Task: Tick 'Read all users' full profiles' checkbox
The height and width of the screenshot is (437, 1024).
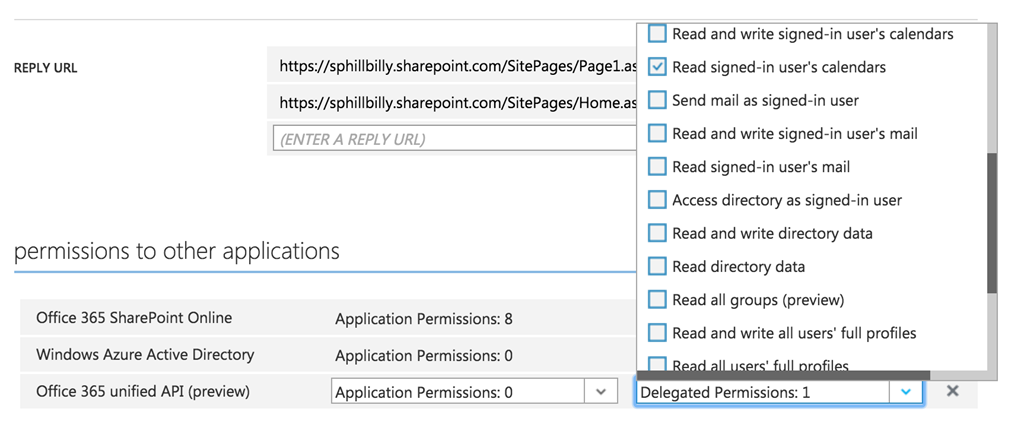Action: tap(657, 364)
